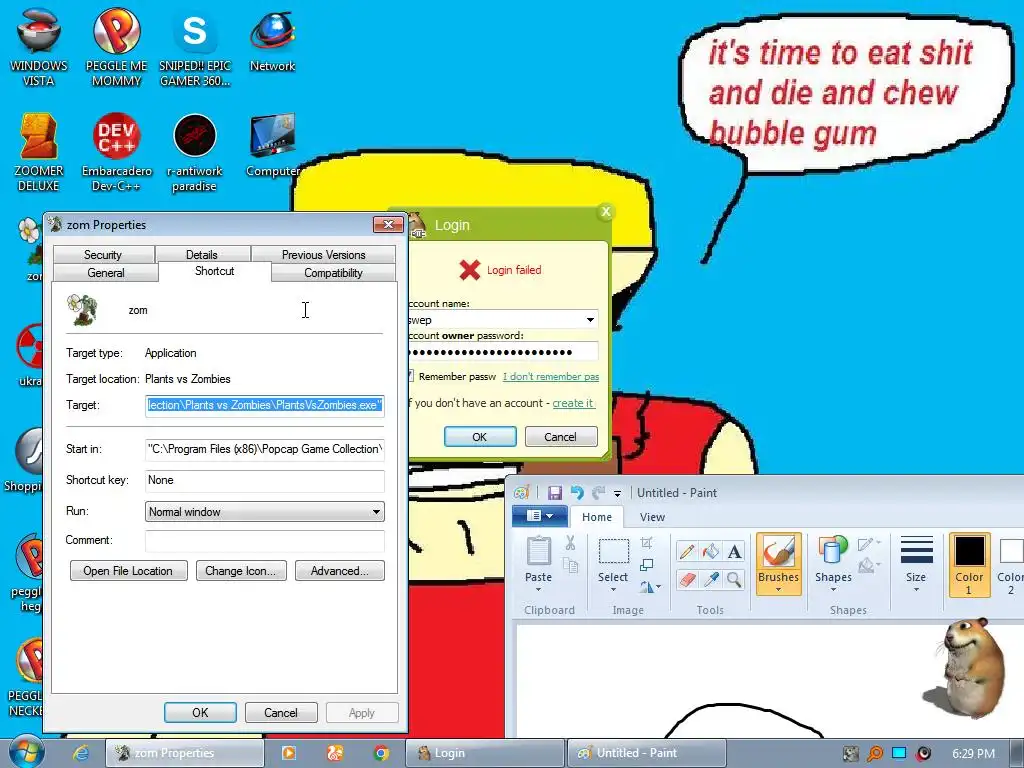
Task: Click the Undo arrow in Paint title bar
Action: click(577, 492)
